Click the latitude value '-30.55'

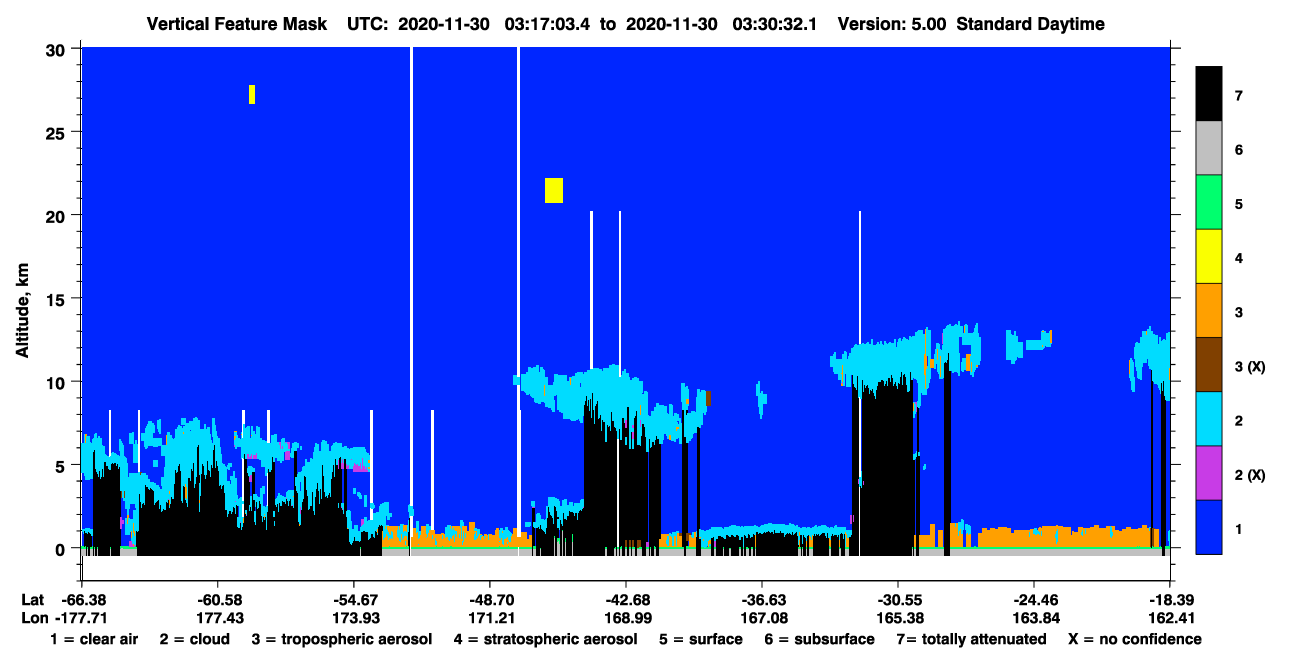pos(898,600)
